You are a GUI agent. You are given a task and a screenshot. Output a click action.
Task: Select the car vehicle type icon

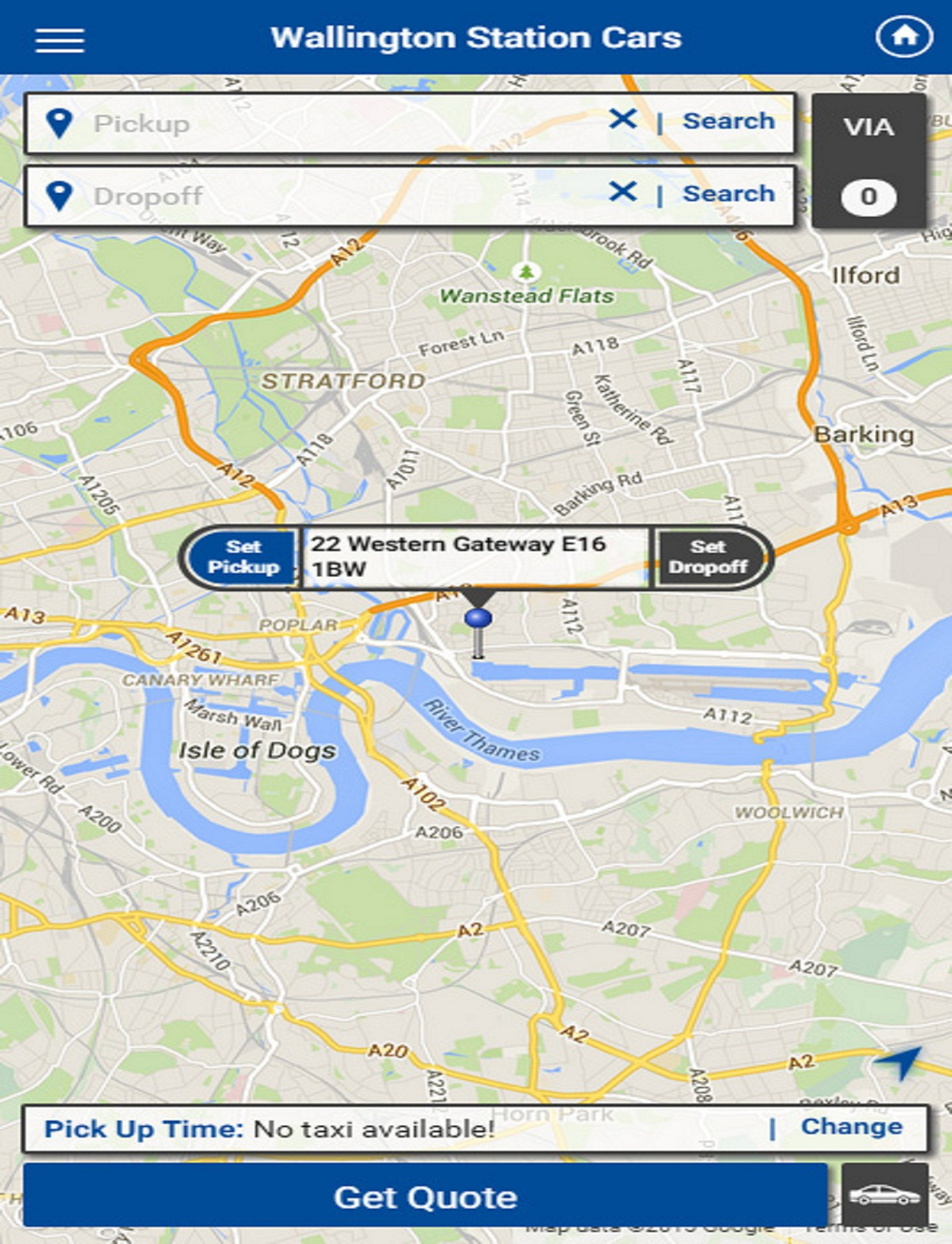point(884,1195)
